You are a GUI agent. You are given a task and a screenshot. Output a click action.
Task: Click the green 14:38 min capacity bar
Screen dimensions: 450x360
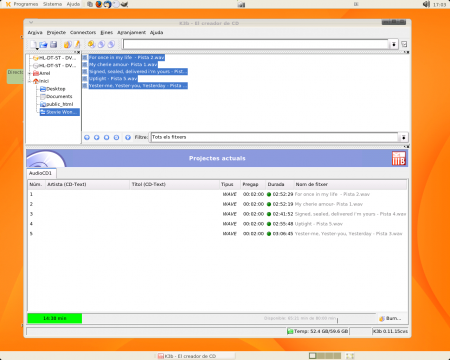click(x=55, y=318)
